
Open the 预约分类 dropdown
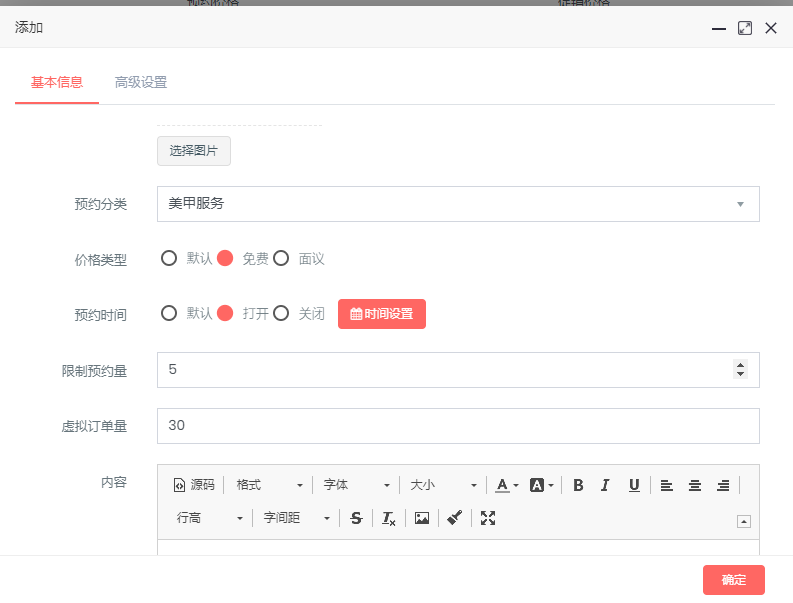coord(458,204)
